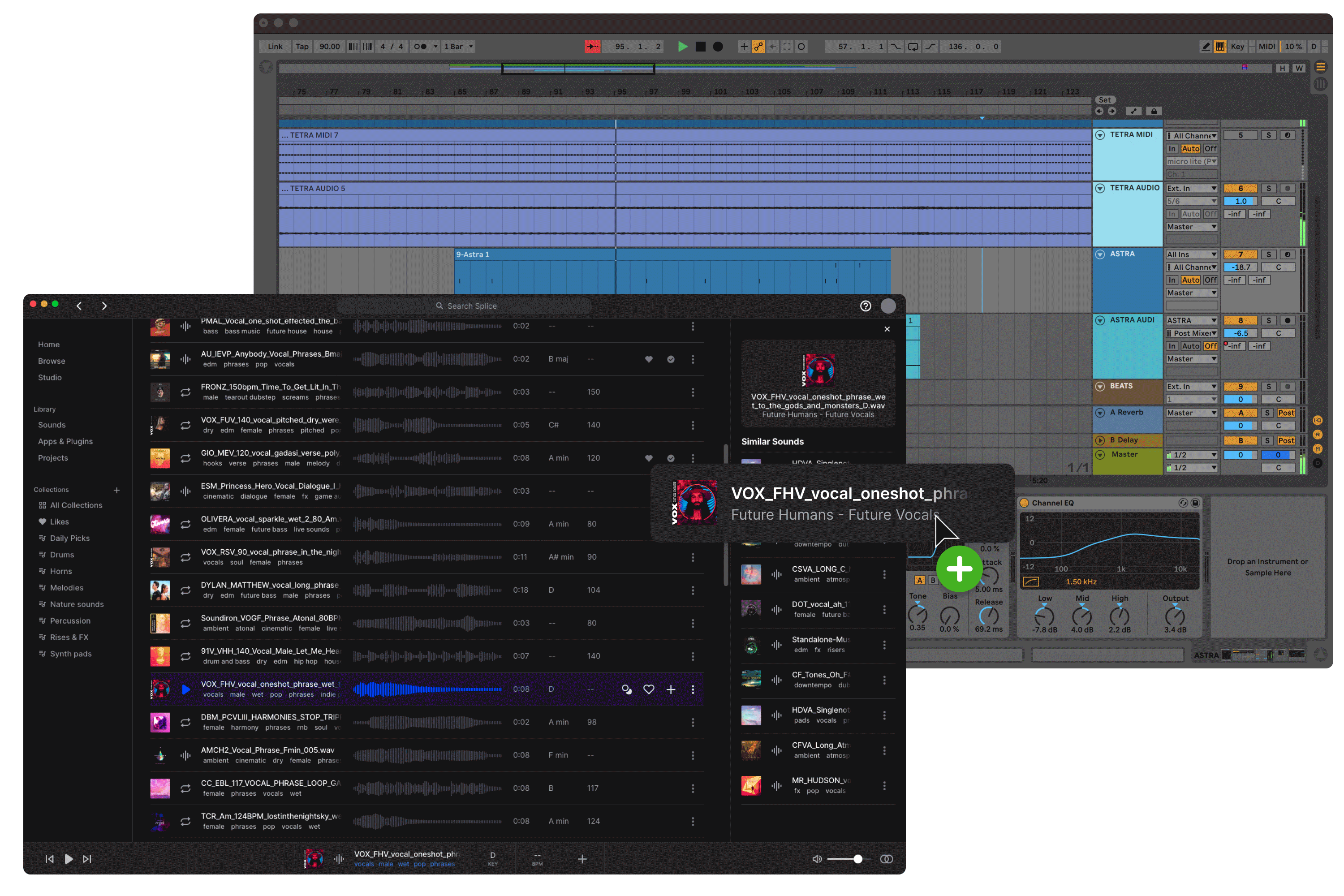Solo the ASTRA track
Image resolution: width=1344 pixels, height=896 pixels.
point(1268,255)
